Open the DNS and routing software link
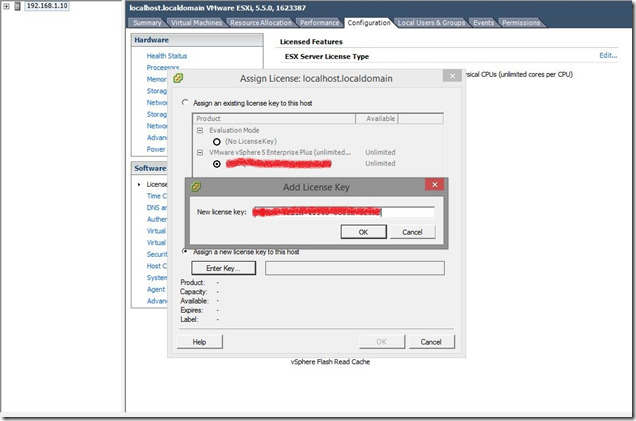The height and width of the screenshot is (421, 636). 157,208
